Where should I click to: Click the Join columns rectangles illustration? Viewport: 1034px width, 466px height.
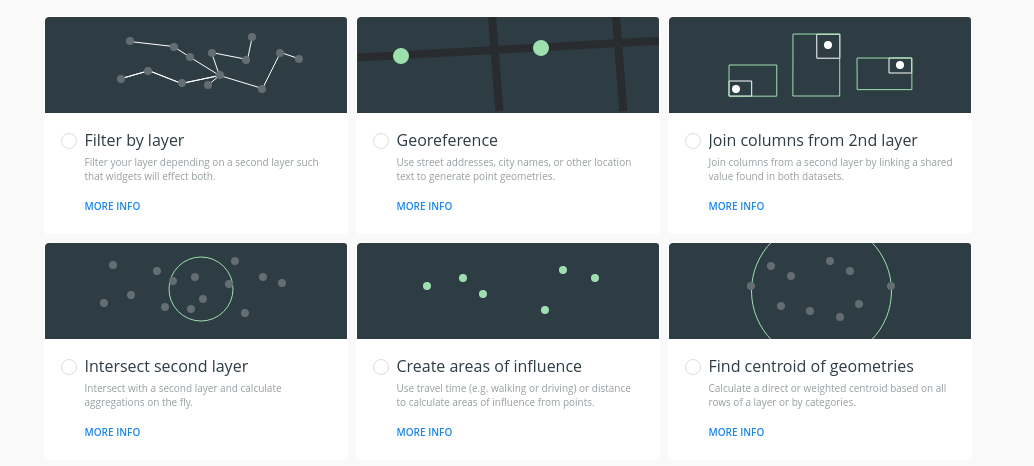coord(820,65)
